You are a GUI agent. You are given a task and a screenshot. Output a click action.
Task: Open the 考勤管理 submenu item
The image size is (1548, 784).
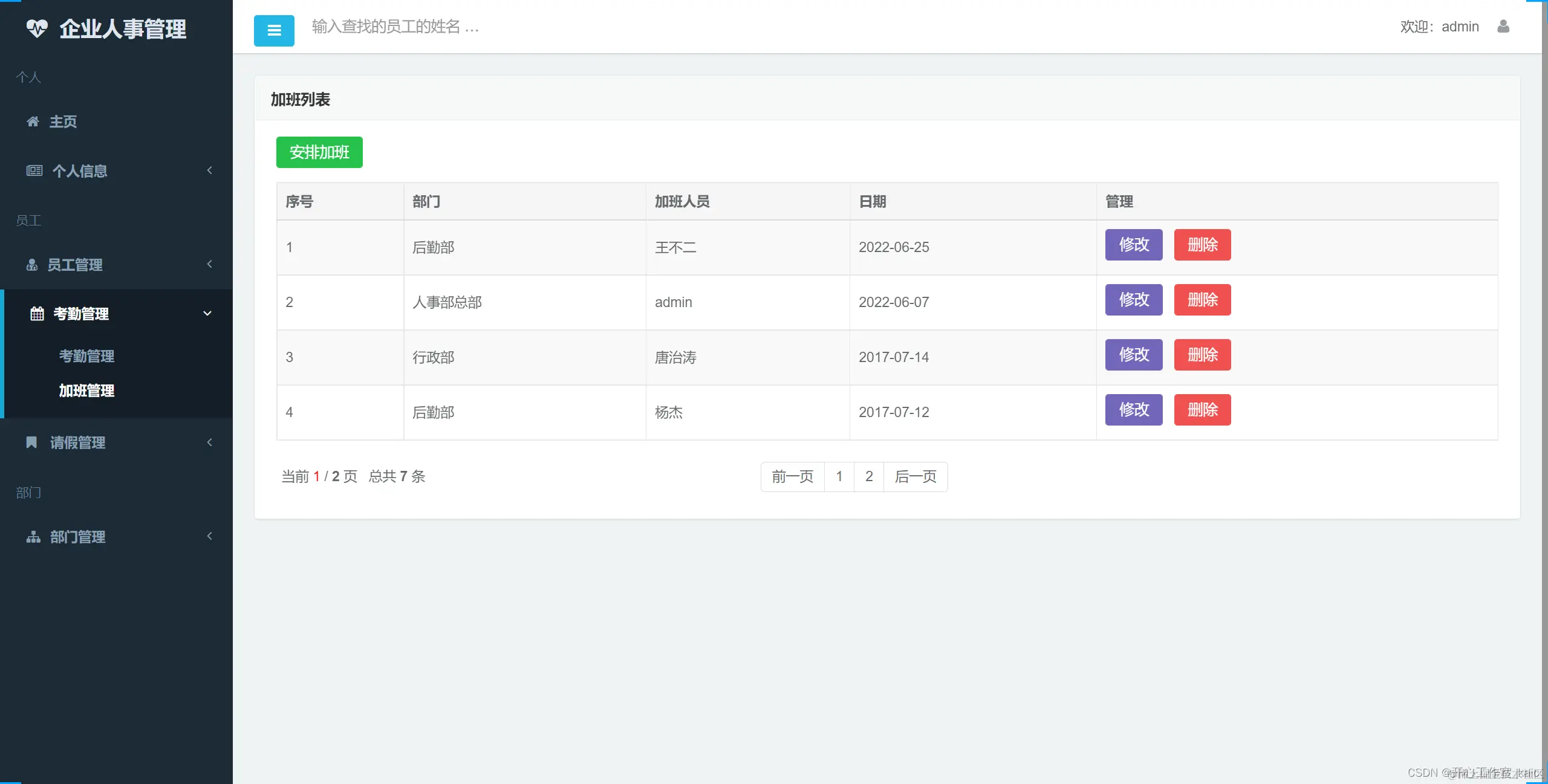tap(86, 356)
